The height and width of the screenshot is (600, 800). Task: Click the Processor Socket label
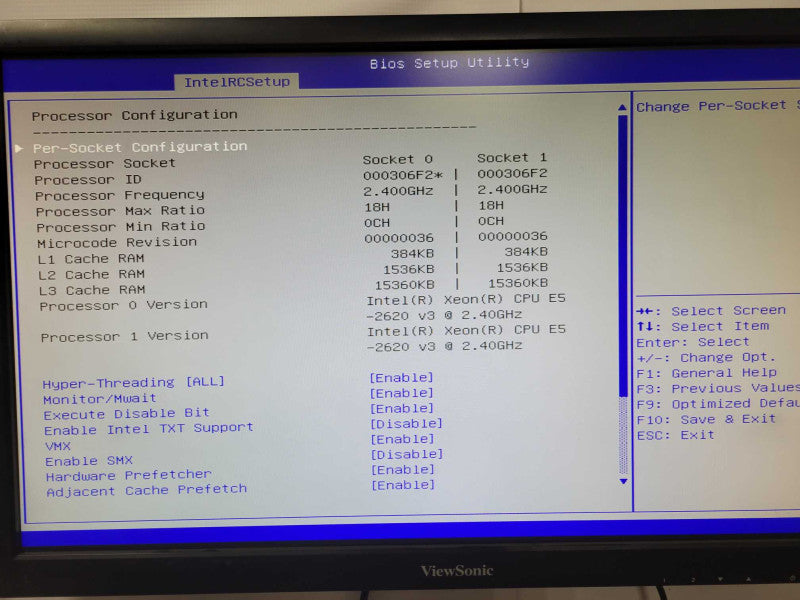(x=105, y=164)
